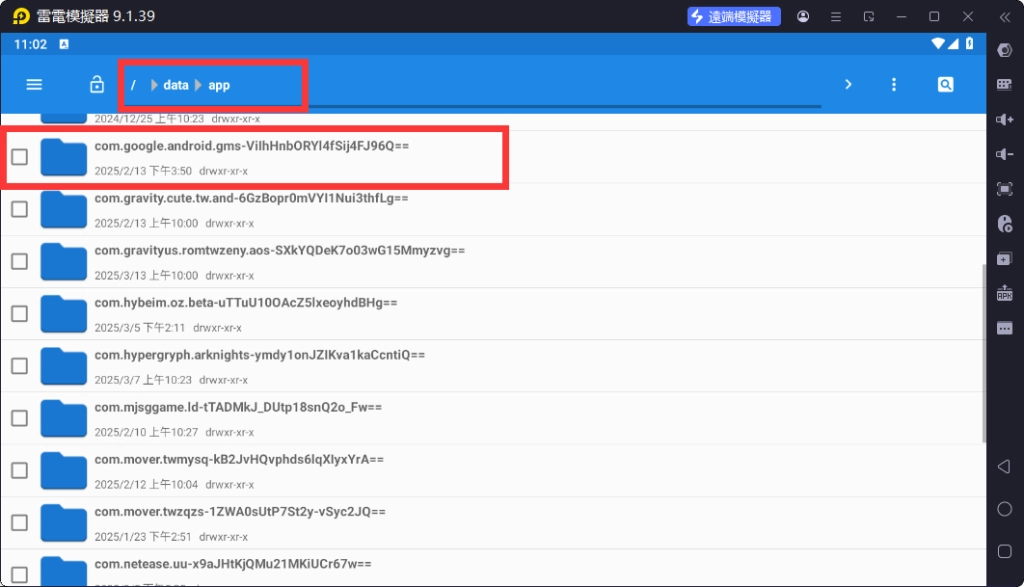Open "com.mover.twmysq-kB2JvHQvphds6lqXIyxYrA==" folder name
Screen dimensions: 1024x587
[x=239, y=460]
